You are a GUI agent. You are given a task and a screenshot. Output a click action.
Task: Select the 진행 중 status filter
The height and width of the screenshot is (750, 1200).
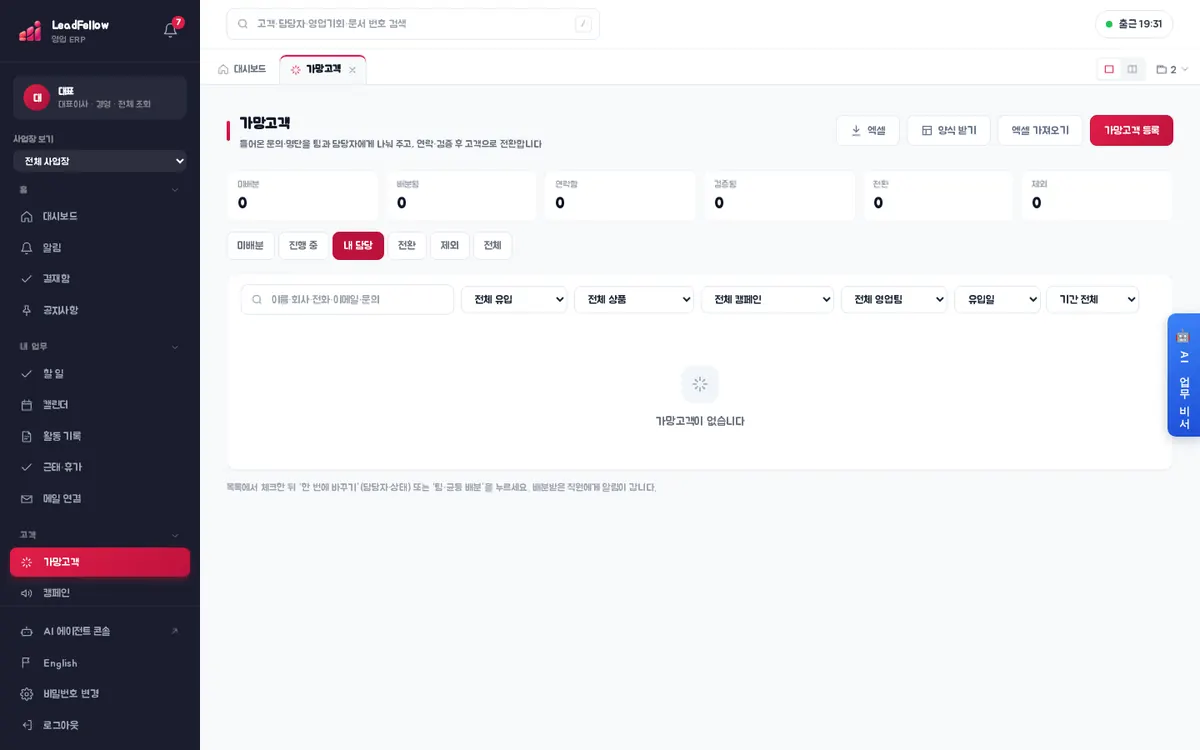pos(303,246)
